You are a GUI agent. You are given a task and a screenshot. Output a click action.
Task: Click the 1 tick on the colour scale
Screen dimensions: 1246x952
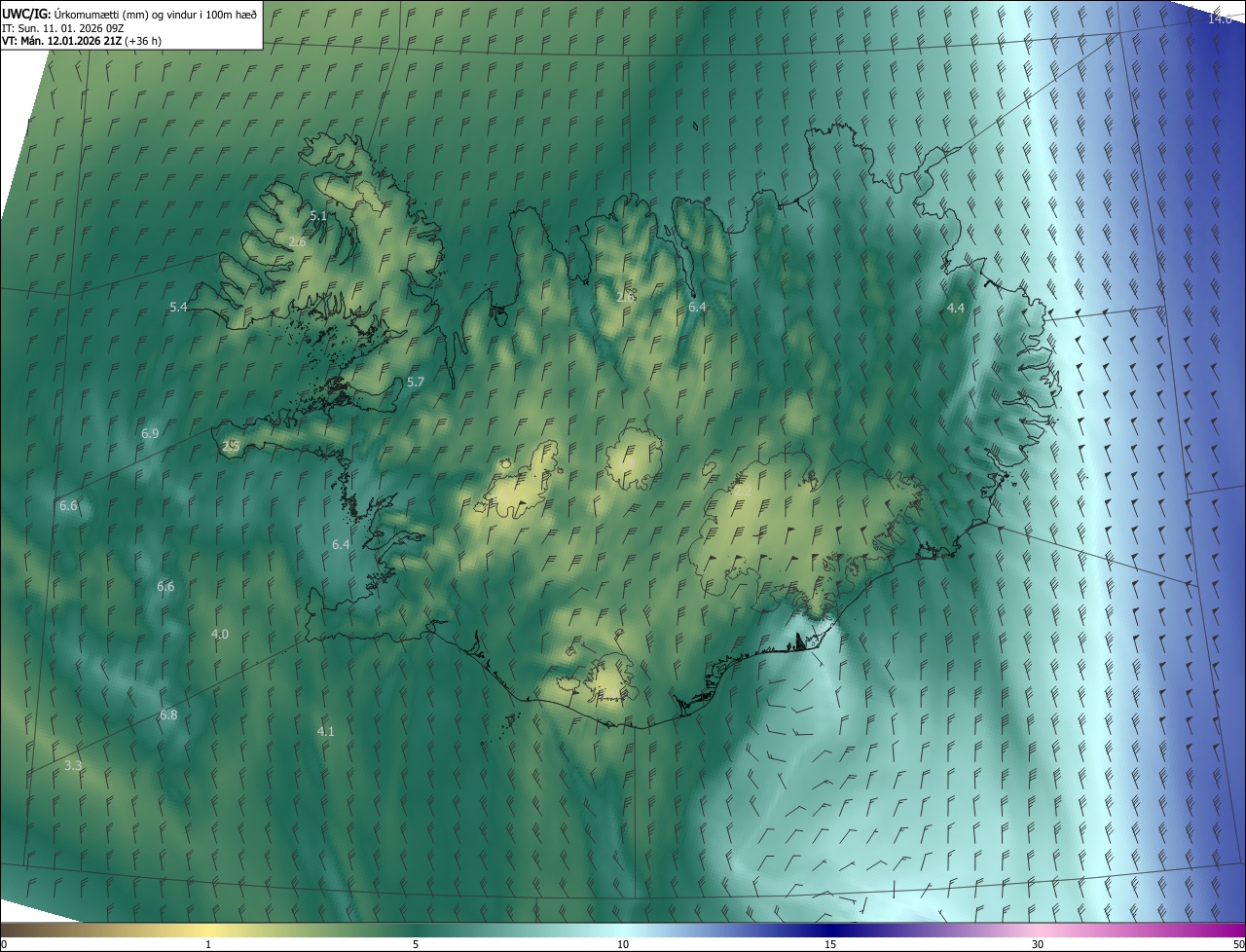208,944
